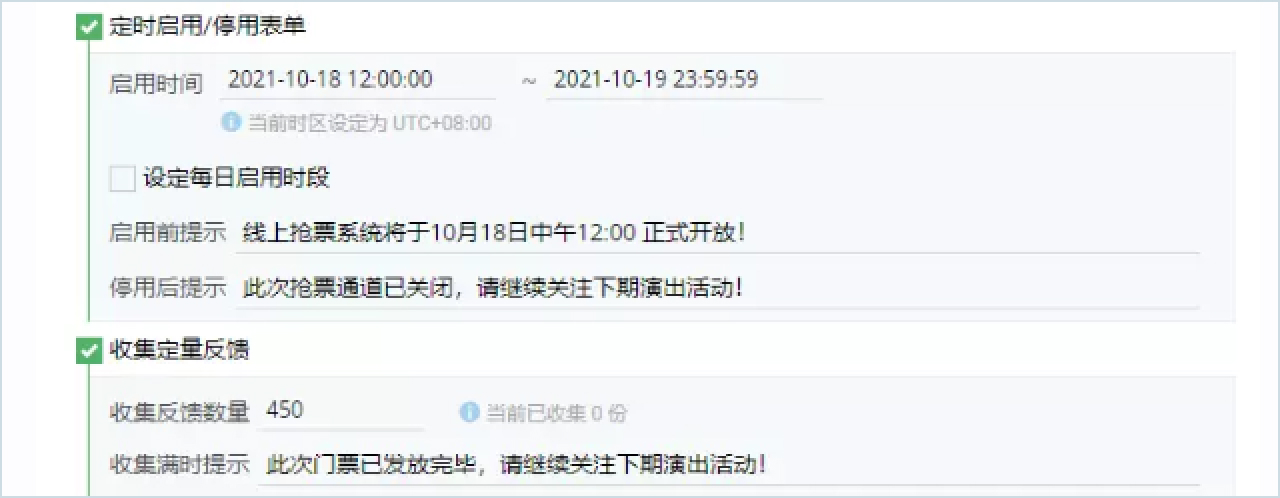Click the 启用前提示 label

click(168, 233)
